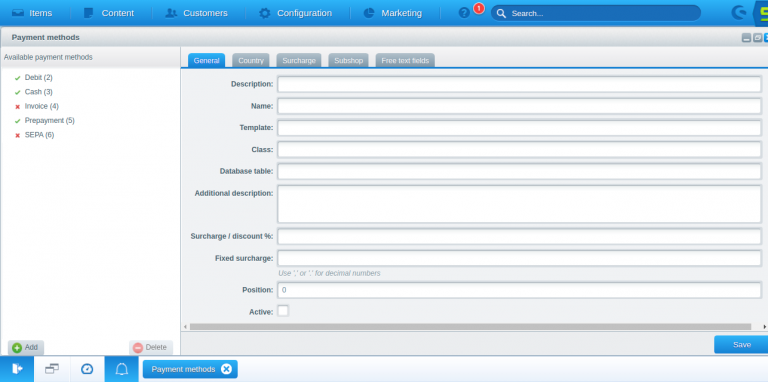The image size is (768, 382).
Task: Open the Content menu
Action: [x=109, y=13]
